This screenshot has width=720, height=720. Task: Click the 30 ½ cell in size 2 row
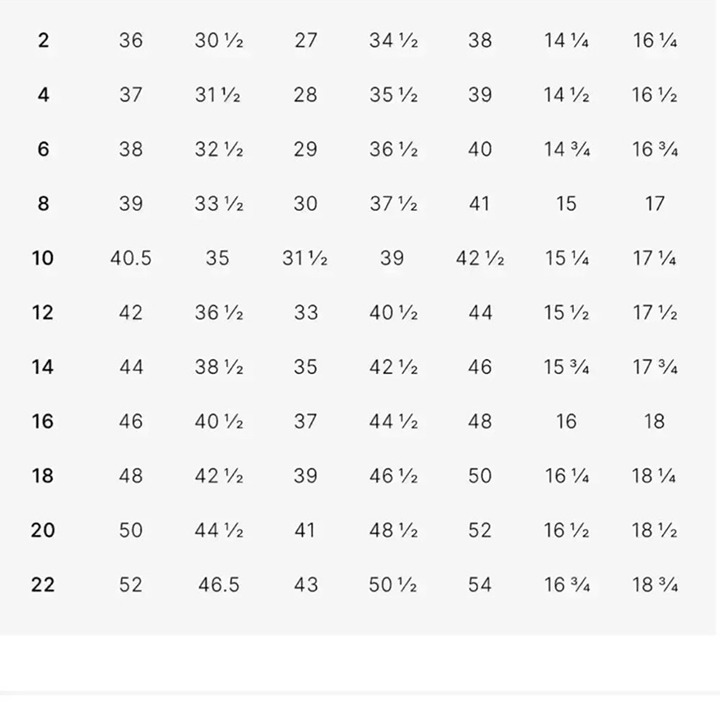pos(219,40)
